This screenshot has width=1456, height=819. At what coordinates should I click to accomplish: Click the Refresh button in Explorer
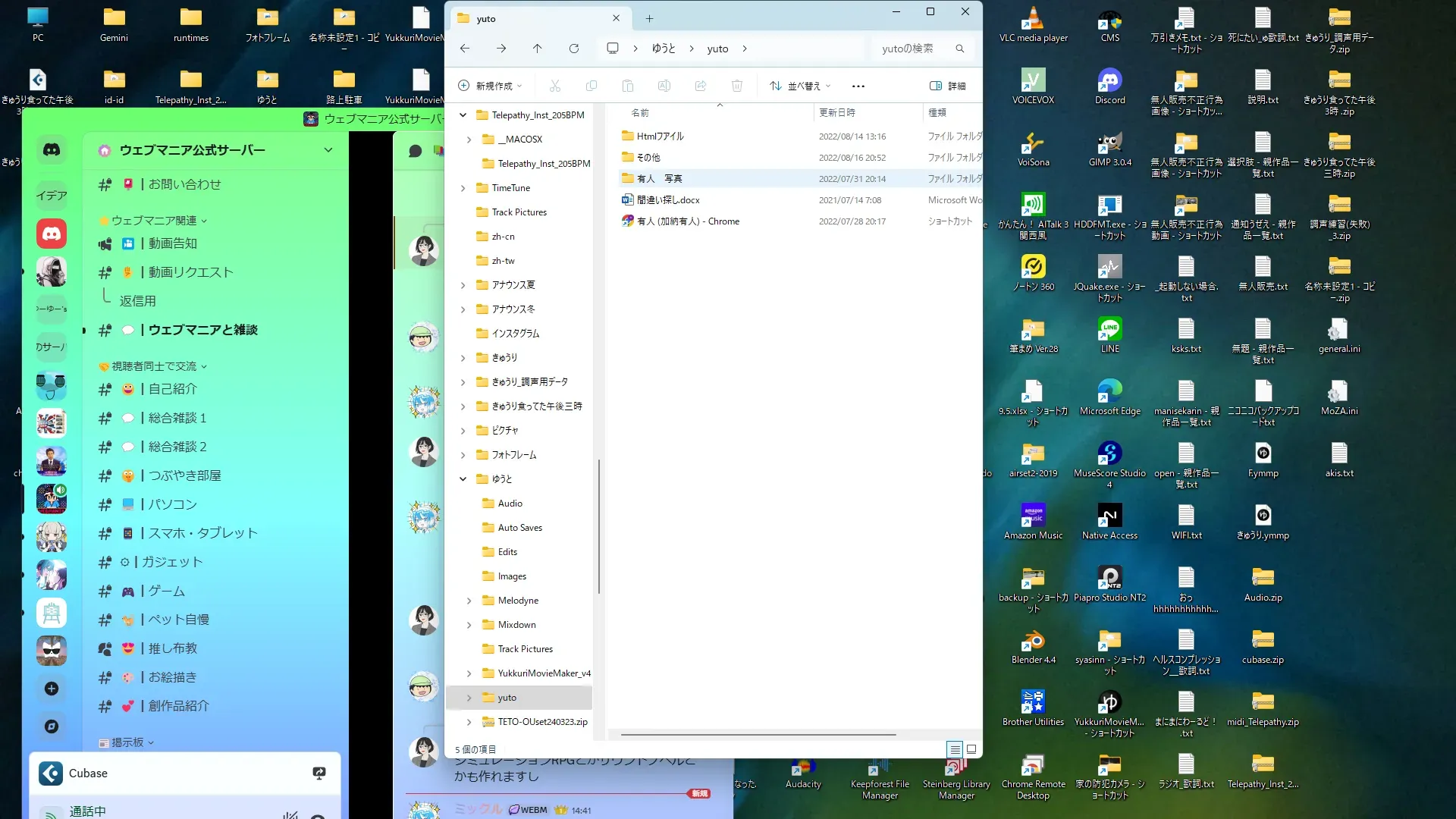(574, 49)
